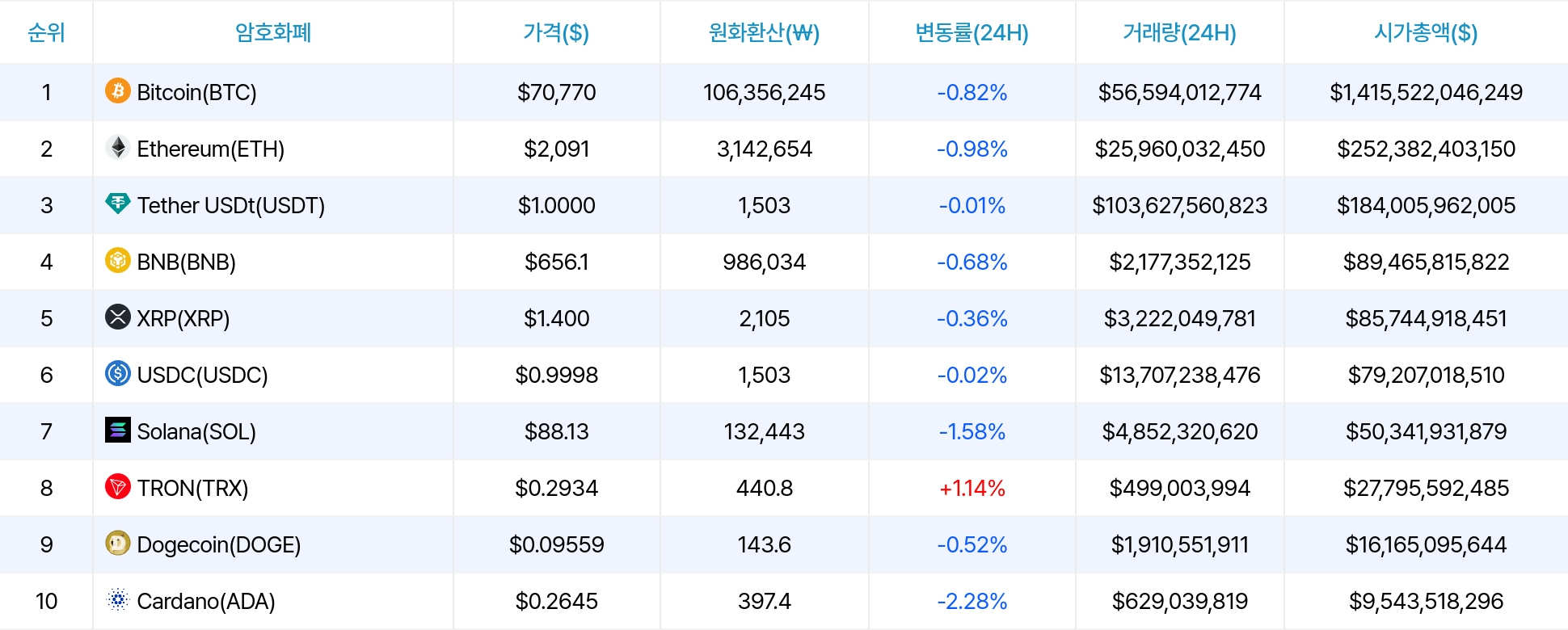Select the USDC(USDC) name text
This screenshot has height=630, width=1568.
[x=202, y=376]
